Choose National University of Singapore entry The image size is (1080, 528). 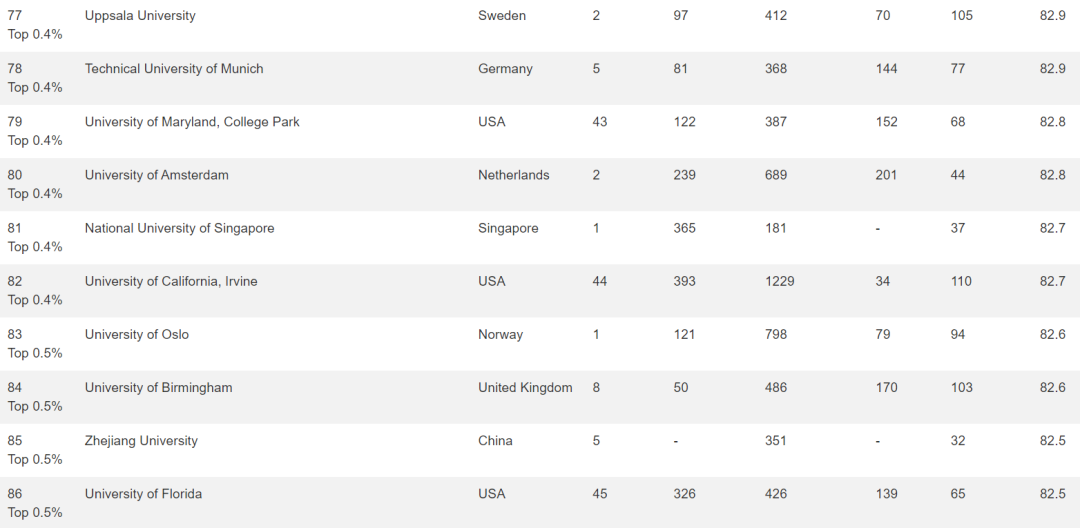(x=179, y=229)
